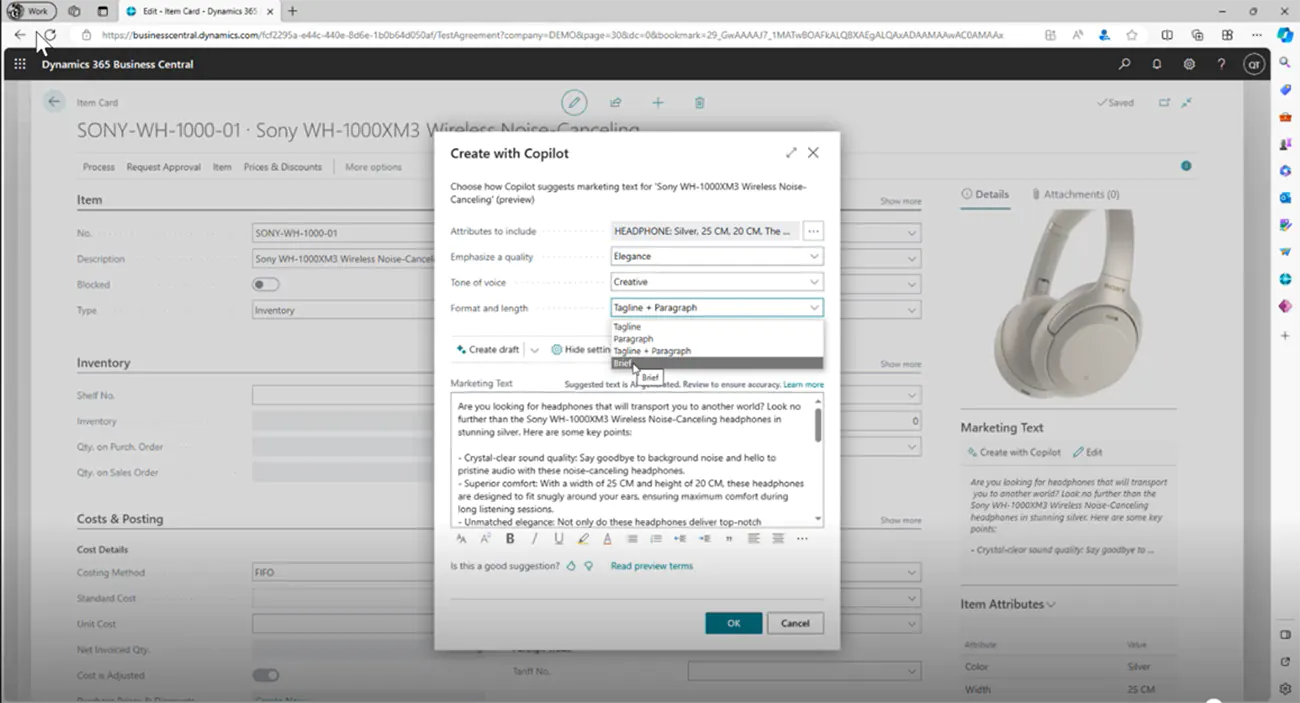Image resolution: width=1300 pixels, height=703 pixels.
Task: Open the Item Card in a new window
Action: pyautogui.click(x=1164, y=102)
